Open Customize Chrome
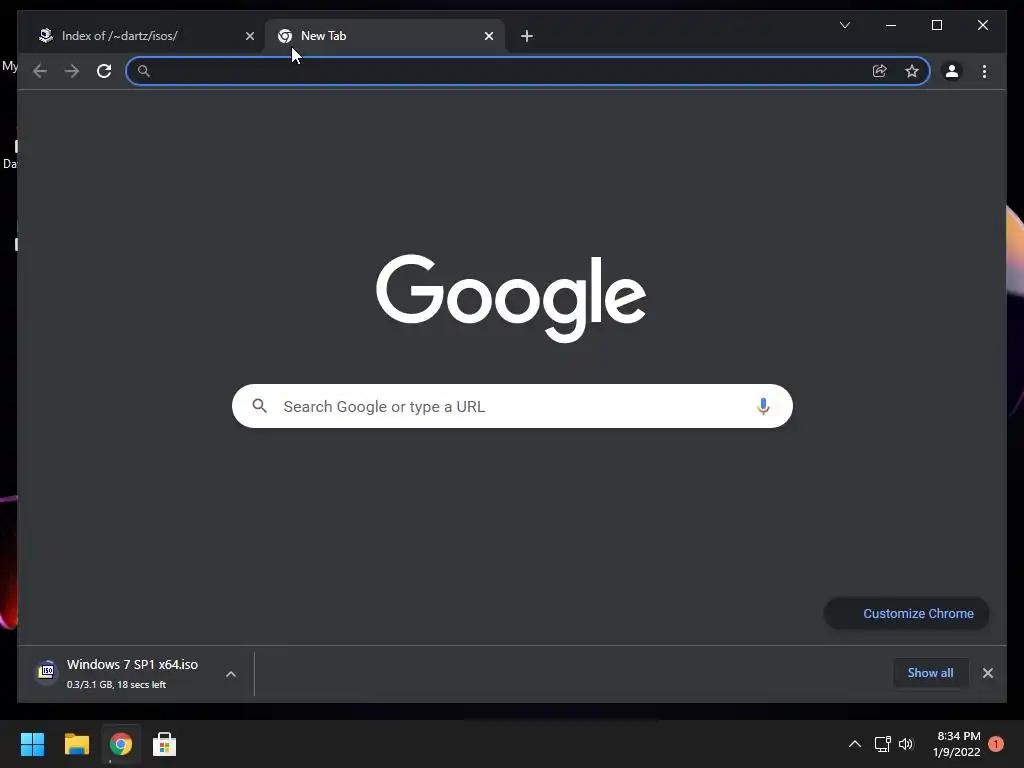This screenshot has width=1024, height=768. tap(906, 614)
